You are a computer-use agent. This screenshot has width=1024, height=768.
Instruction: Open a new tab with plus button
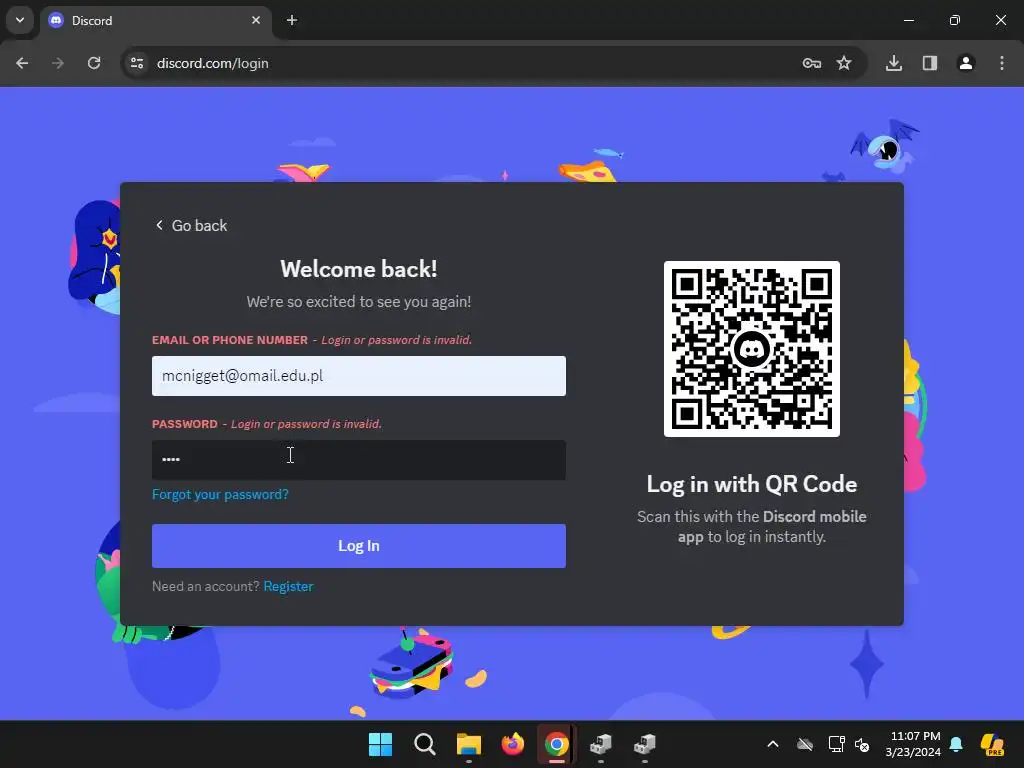point(292,20)
